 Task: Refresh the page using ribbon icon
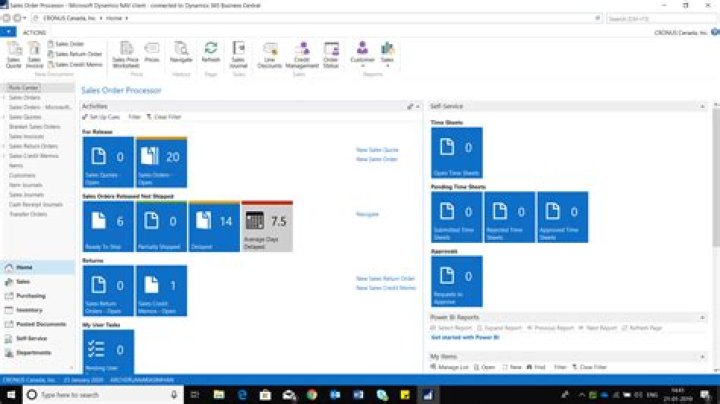tap(211, 52)
